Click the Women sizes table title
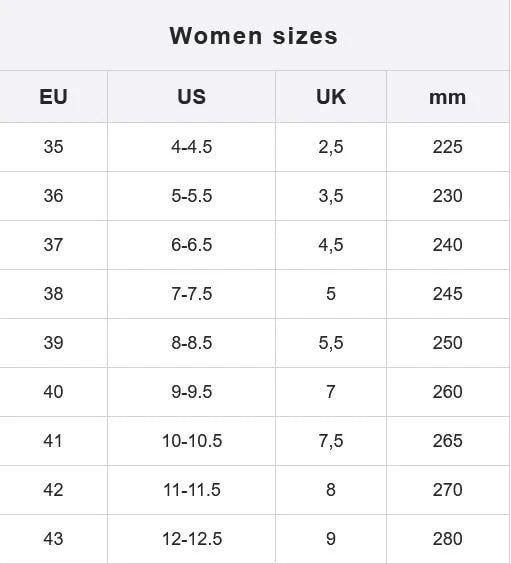 (x=254, y=36)
